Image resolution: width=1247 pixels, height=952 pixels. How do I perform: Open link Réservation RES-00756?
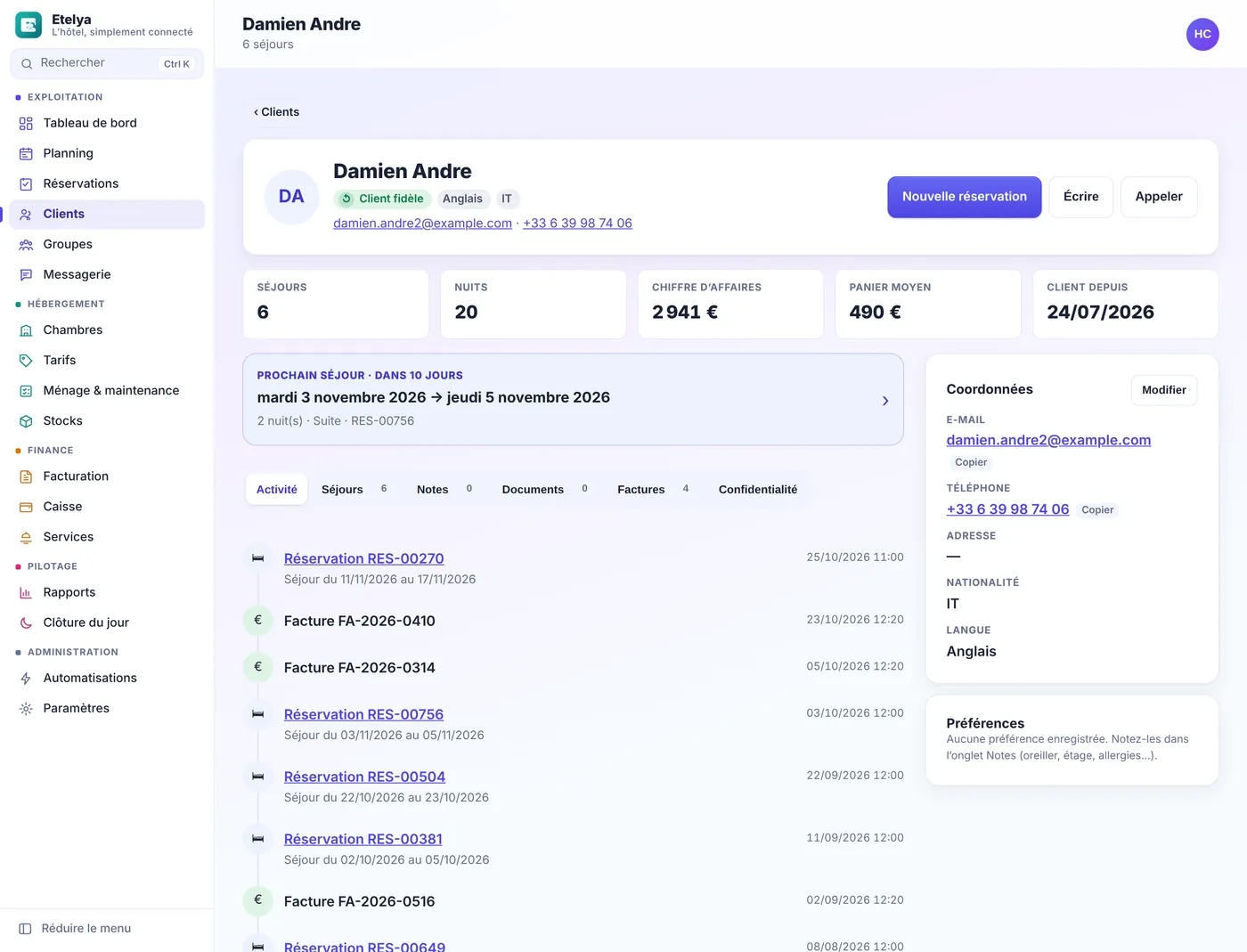tap(363, 714)
